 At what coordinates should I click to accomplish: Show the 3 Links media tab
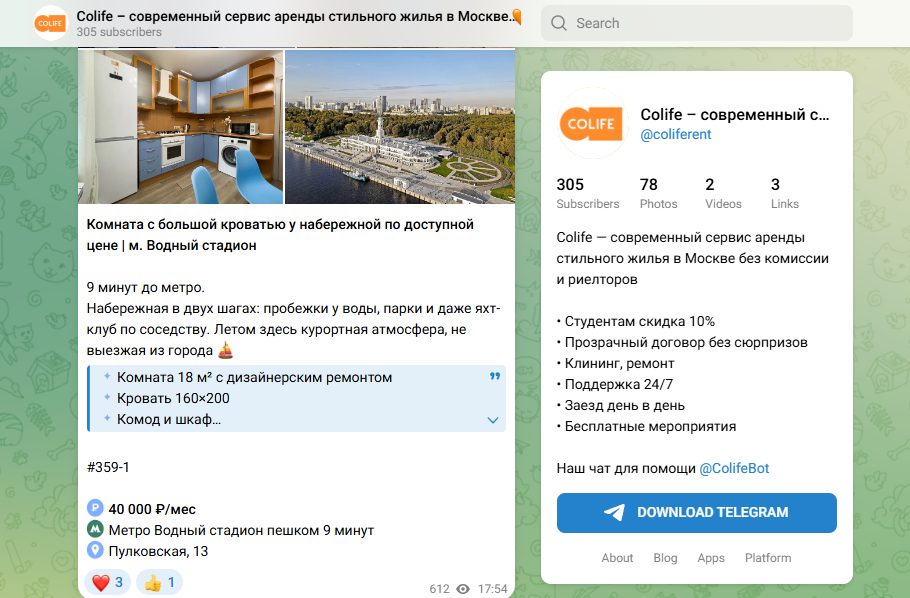coord(785,193)
